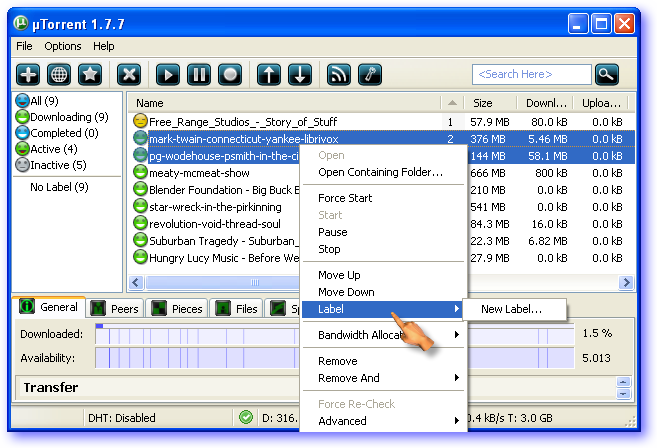The height and width of the screenshot is (448, 657).
Task: Click the search magnifier button
Action: pyautogui.click(x=606, y=75)
